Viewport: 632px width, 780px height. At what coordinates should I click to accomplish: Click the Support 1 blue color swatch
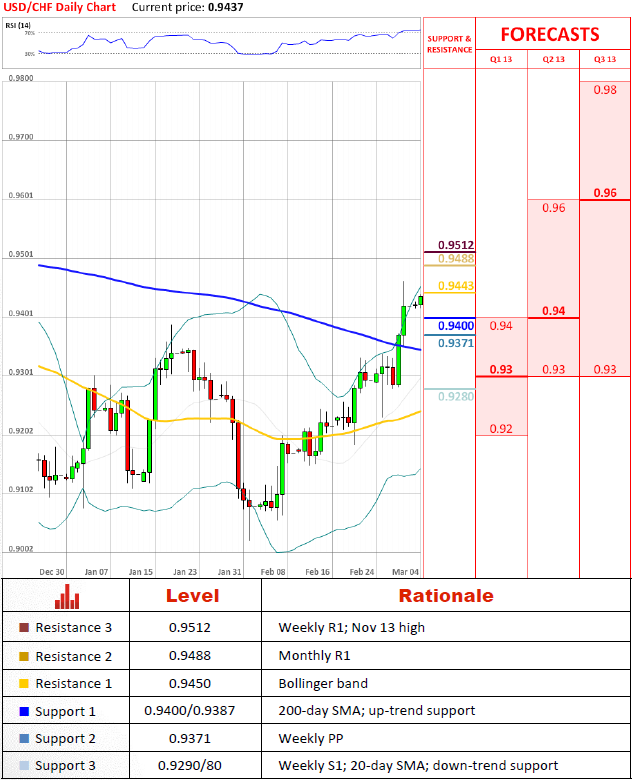24,711
